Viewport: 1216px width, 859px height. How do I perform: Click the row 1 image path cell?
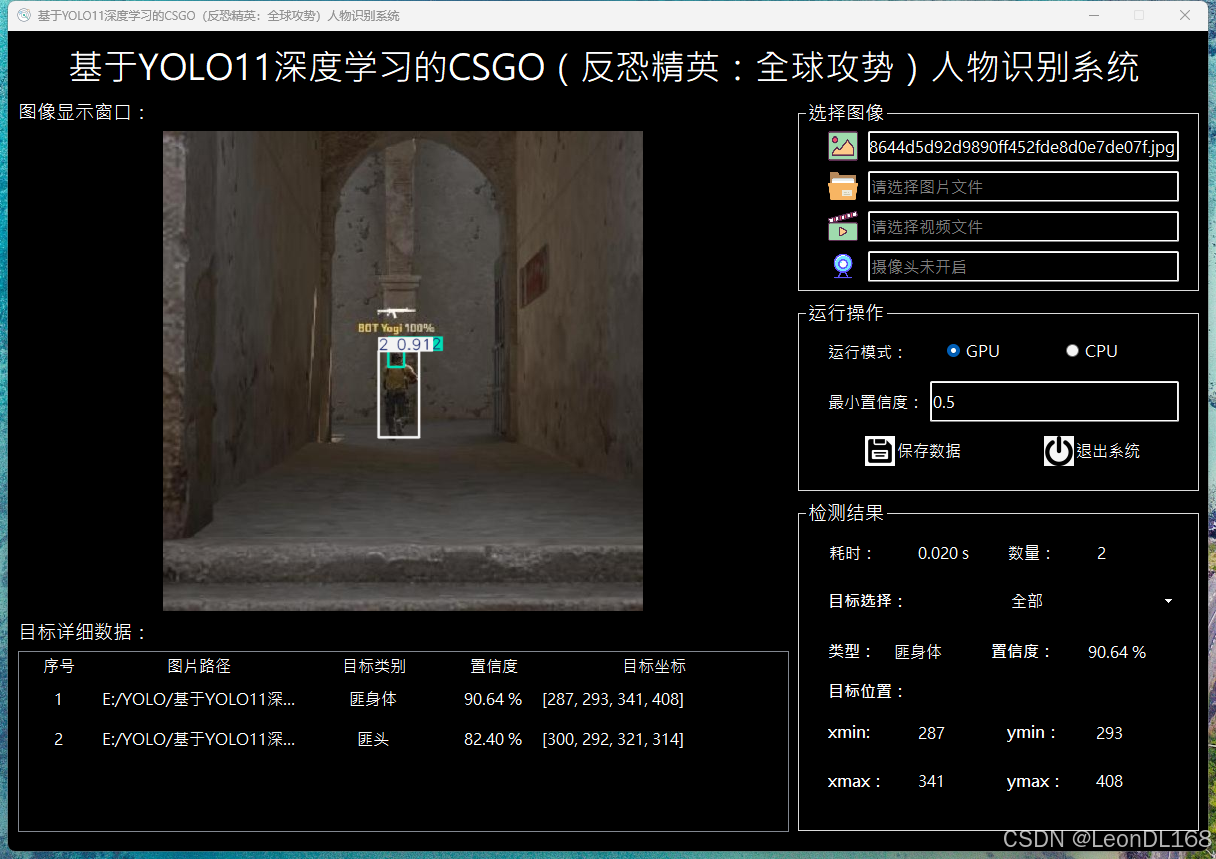point(199,699)
